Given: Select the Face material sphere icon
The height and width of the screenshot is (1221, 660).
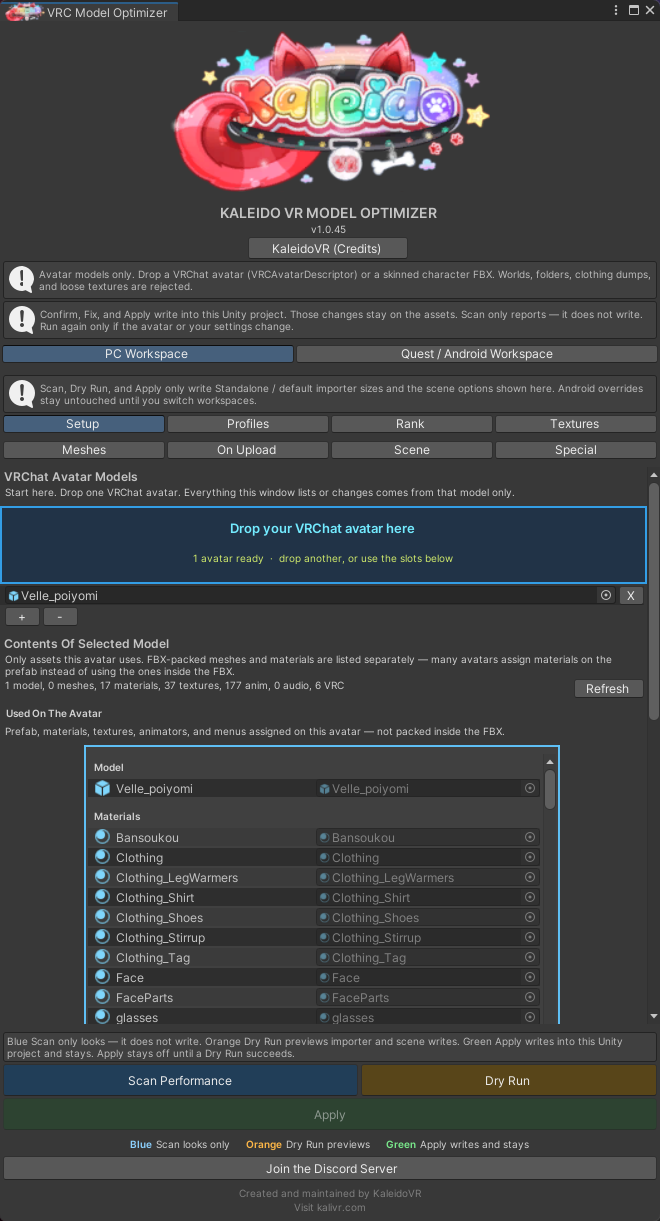Looking at the screenshot, I should point(102,977).
